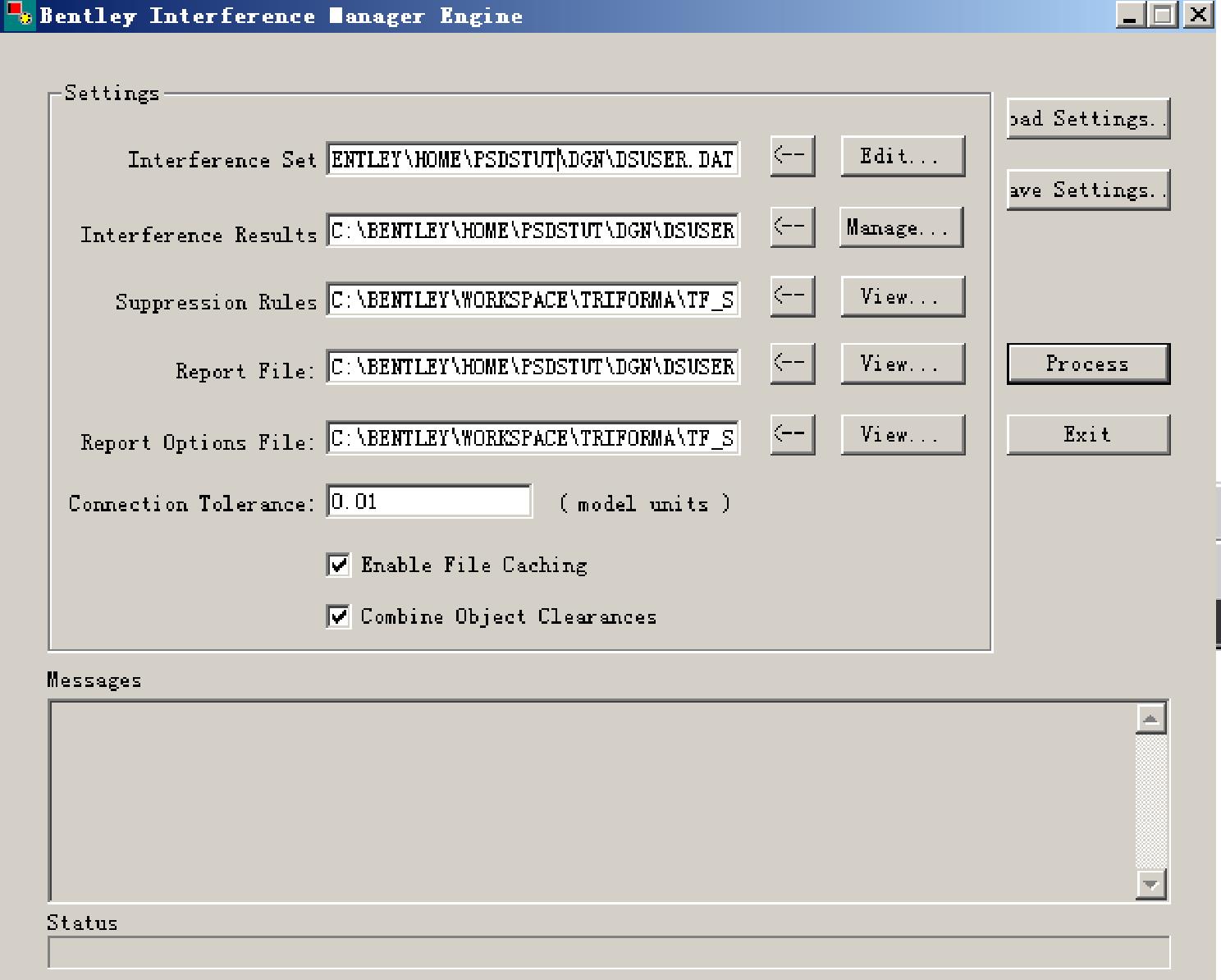Click into the Report Options File path field

[533, 438]
